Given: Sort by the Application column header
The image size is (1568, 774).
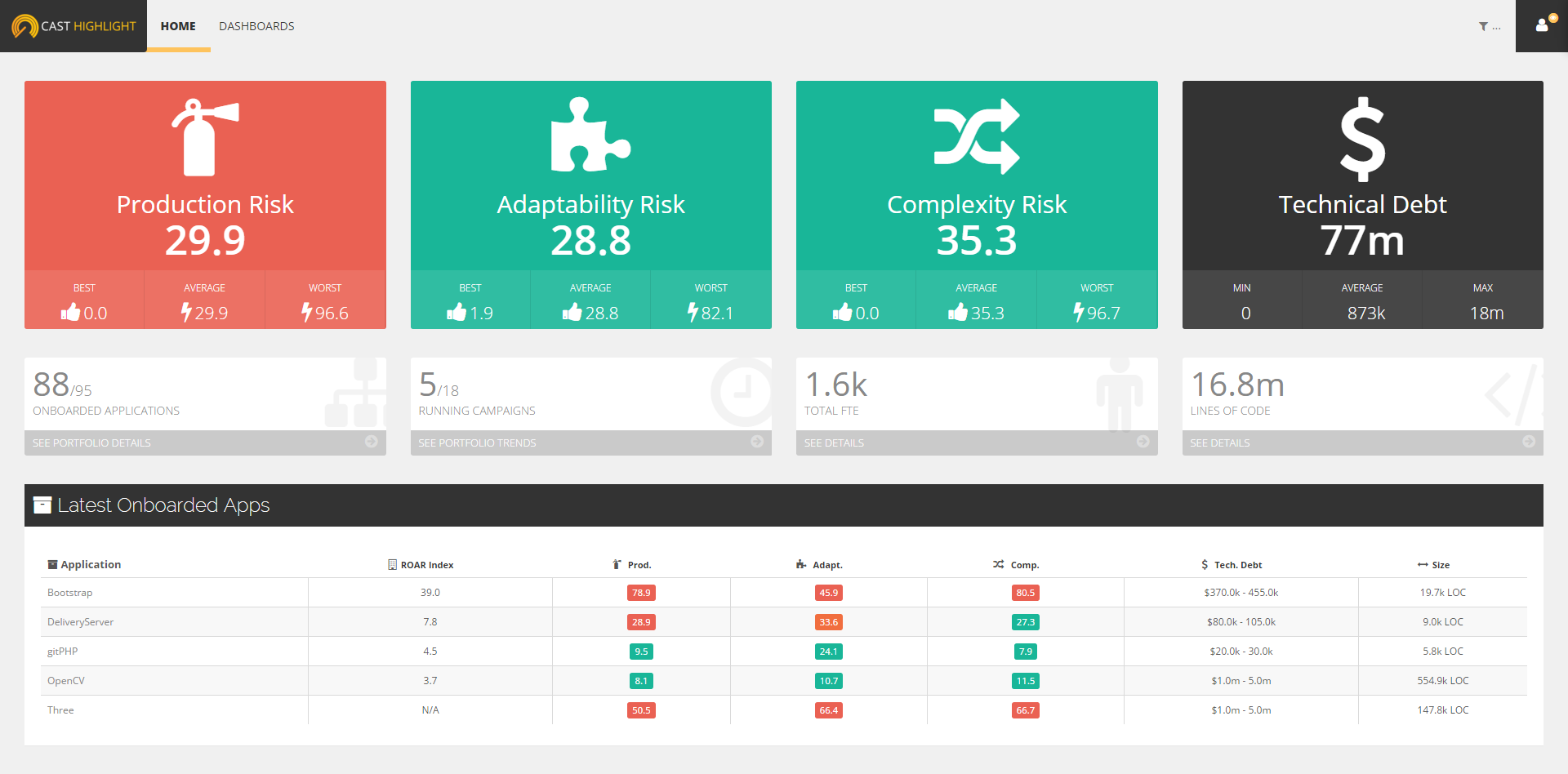Looking at the screenshot, I should pos(84,565).
